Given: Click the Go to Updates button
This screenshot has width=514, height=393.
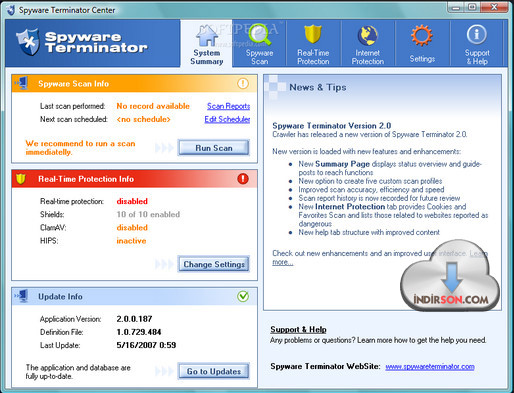Looking at the screenshot, I should (x=214, y=371).
